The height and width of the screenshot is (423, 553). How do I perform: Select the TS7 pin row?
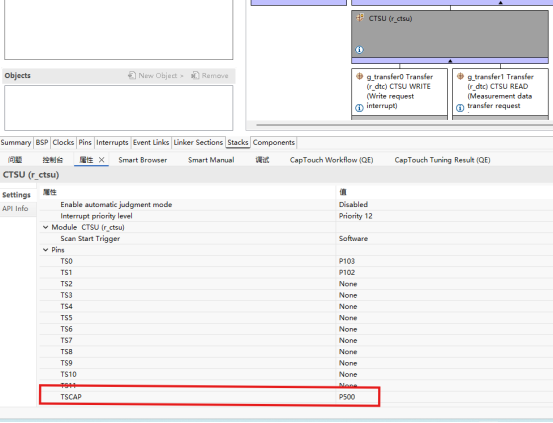pos(296,340)
